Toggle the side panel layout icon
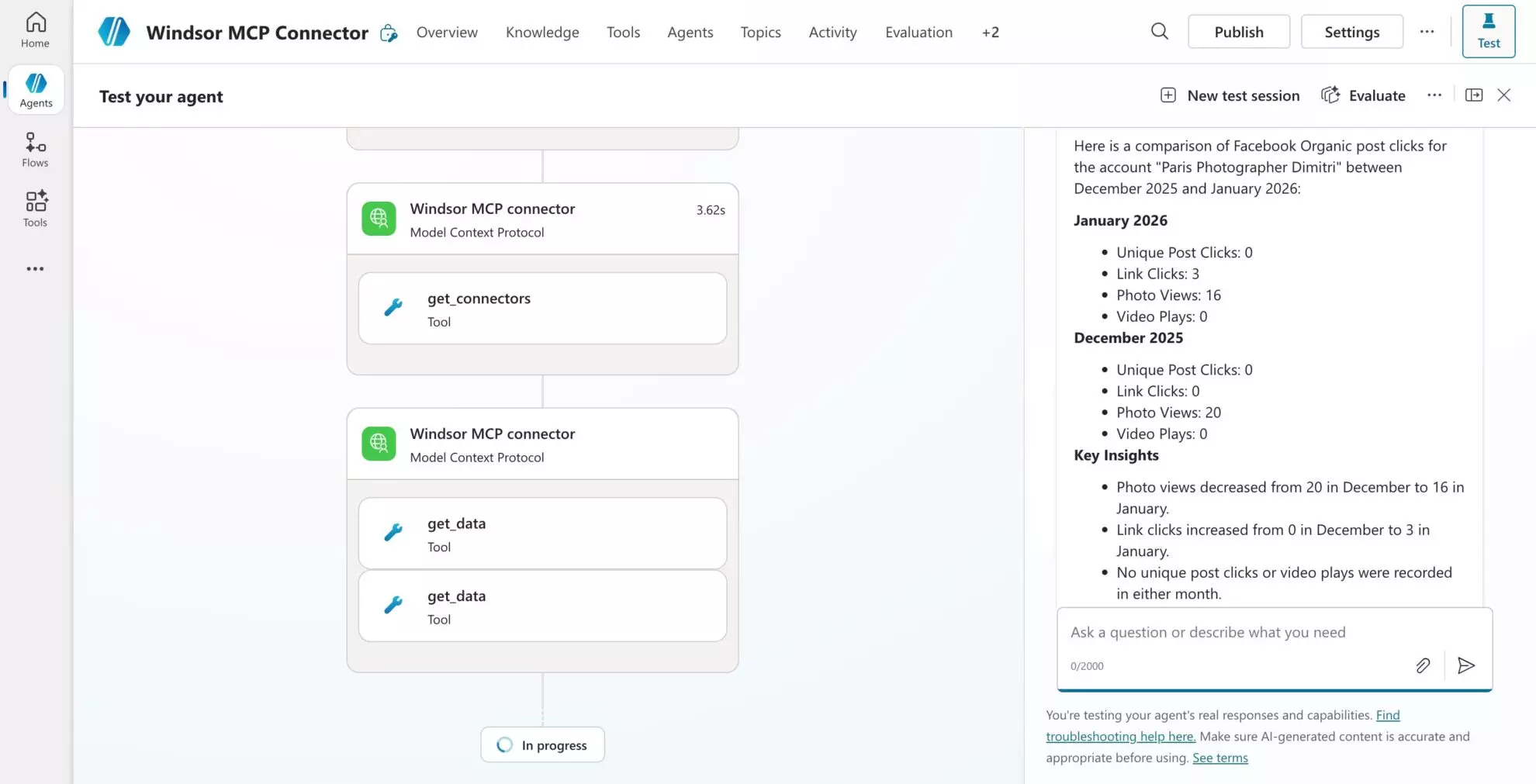 [x=1473, y=95]
